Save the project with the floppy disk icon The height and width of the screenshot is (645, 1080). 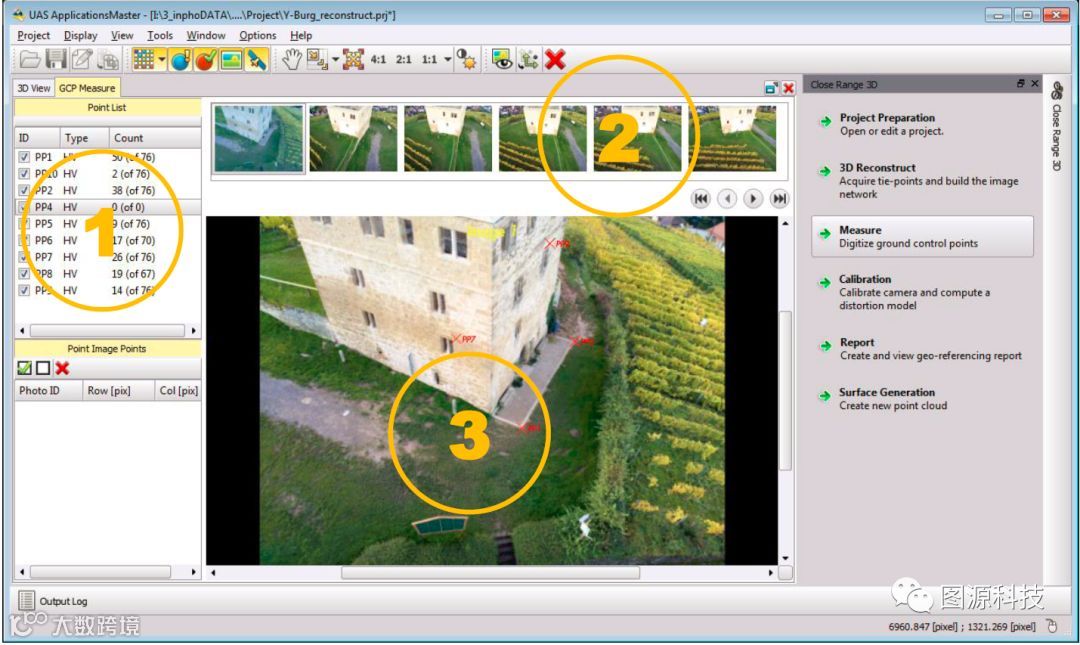[56, 60]
